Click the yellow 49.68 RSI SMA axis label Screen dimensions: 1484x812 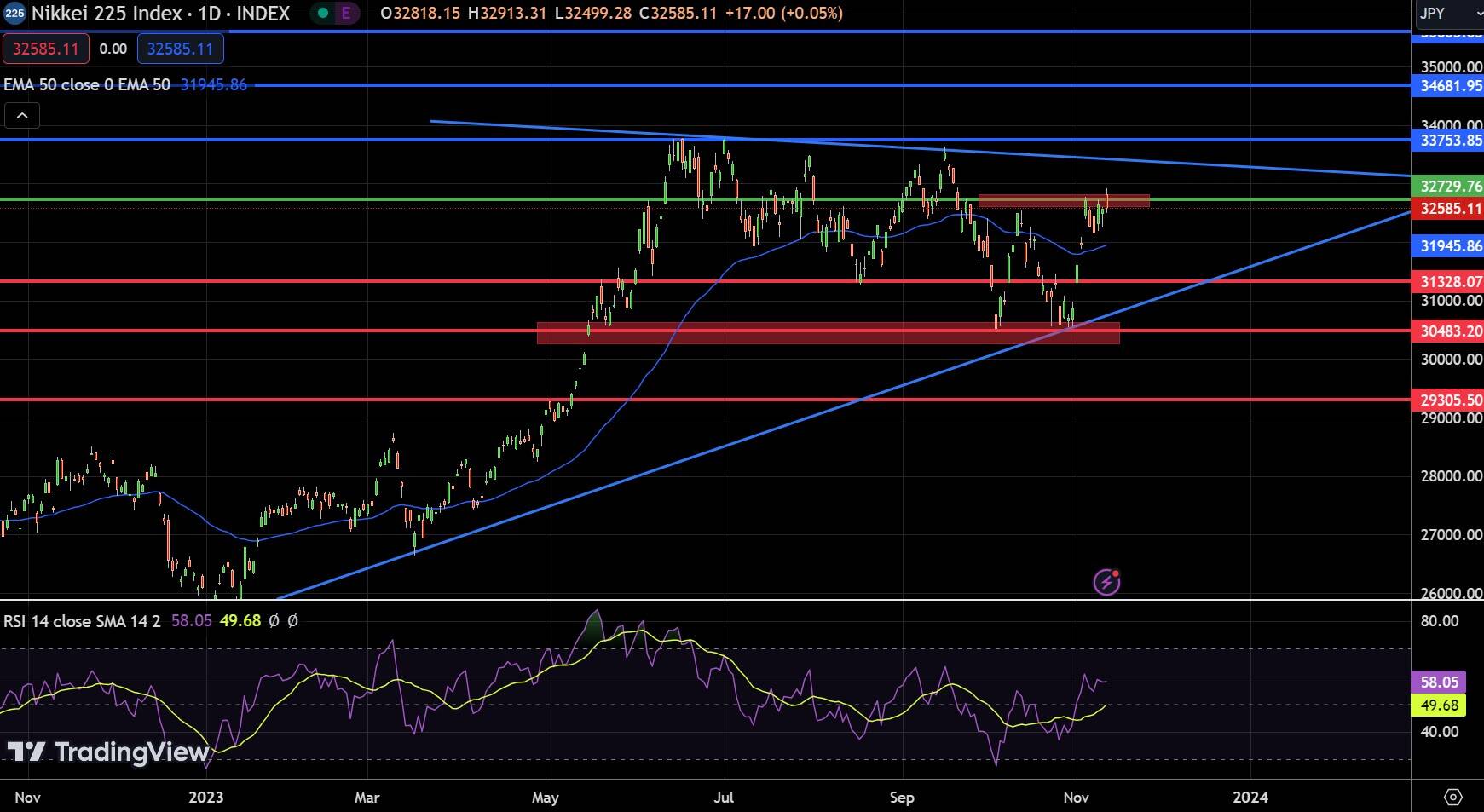[x=1440, y=705]
